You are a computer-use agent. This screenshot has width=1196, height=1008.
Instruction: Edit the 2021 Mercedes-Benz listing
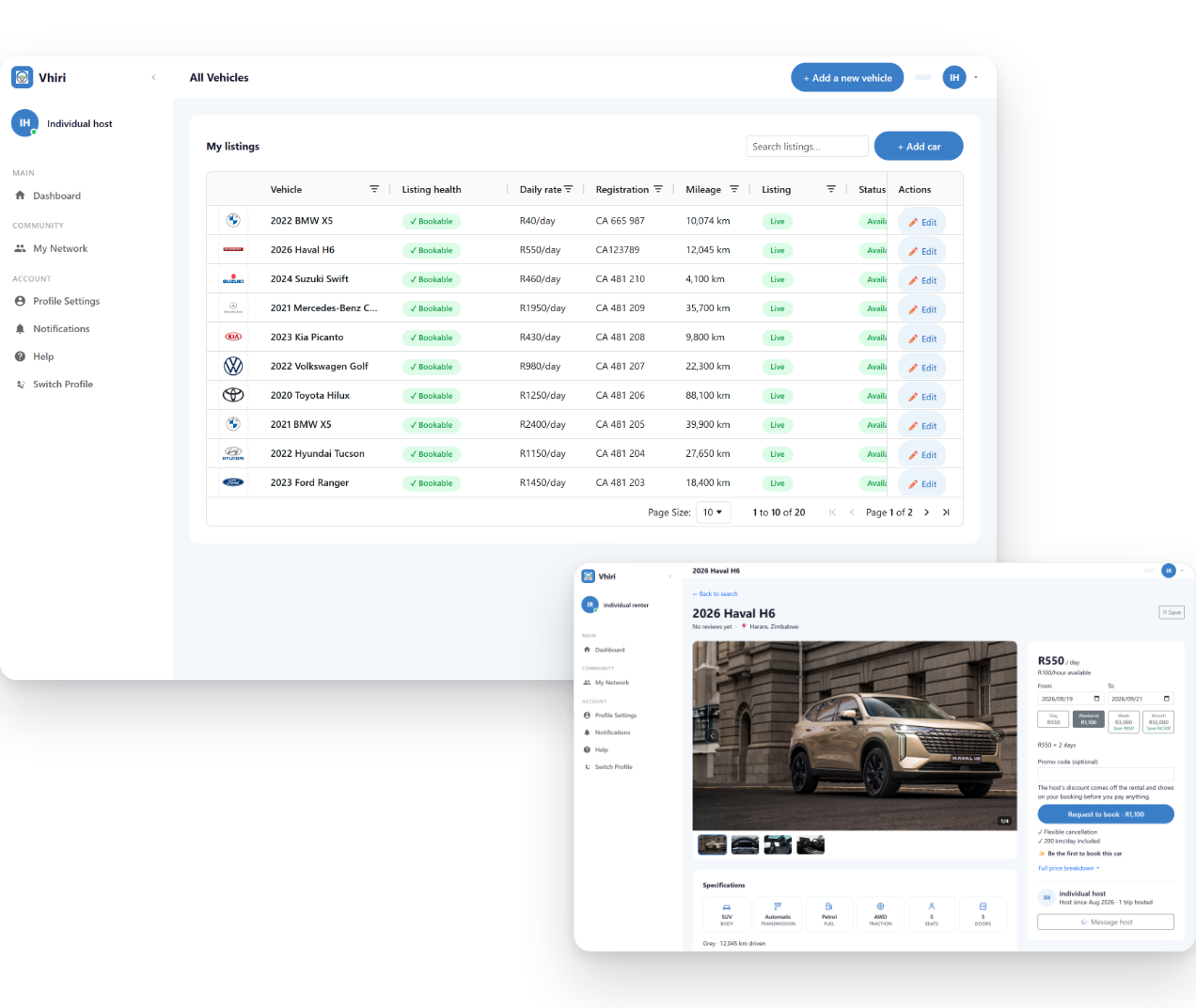click(922, 309)
